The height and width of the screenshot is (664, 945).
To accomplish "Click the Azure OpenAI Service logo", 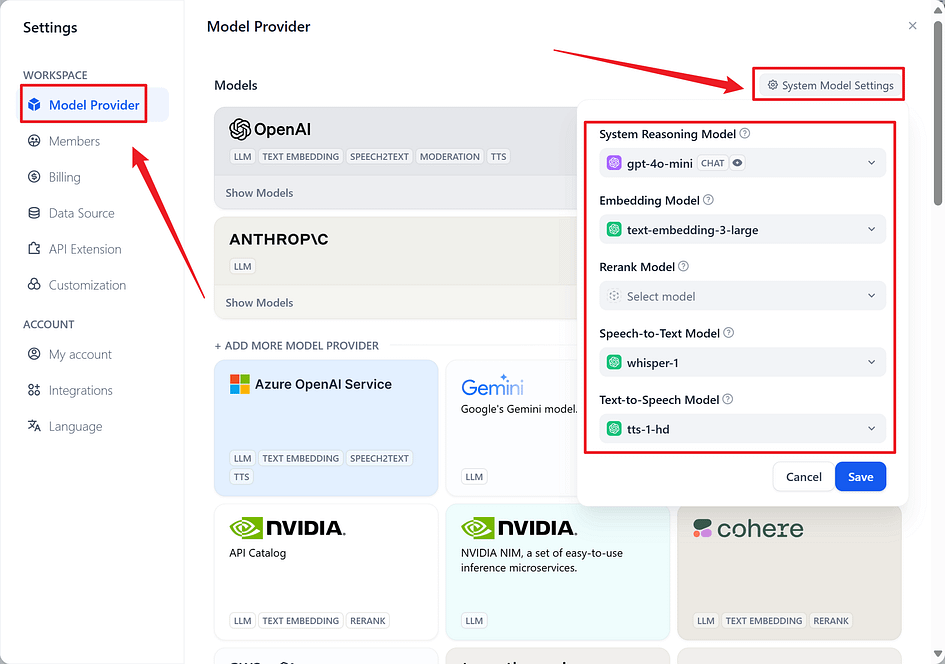I will point(310,384).
